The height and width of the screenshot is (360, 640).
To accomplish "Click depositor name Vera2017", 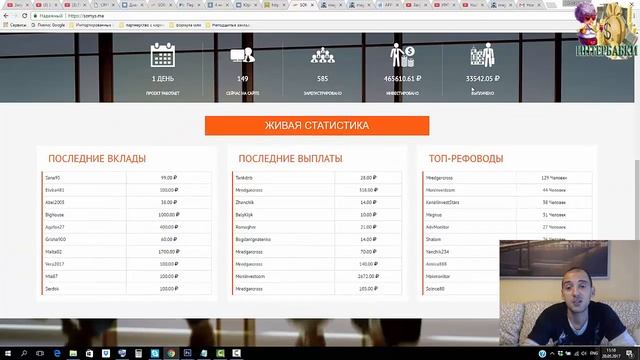I will (54, 264).
